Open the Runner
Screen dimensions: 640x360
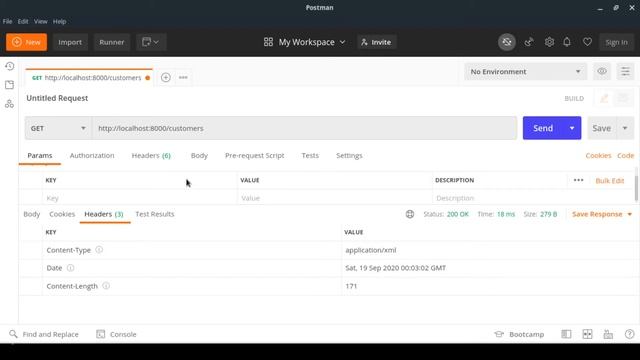pos(111,42)
